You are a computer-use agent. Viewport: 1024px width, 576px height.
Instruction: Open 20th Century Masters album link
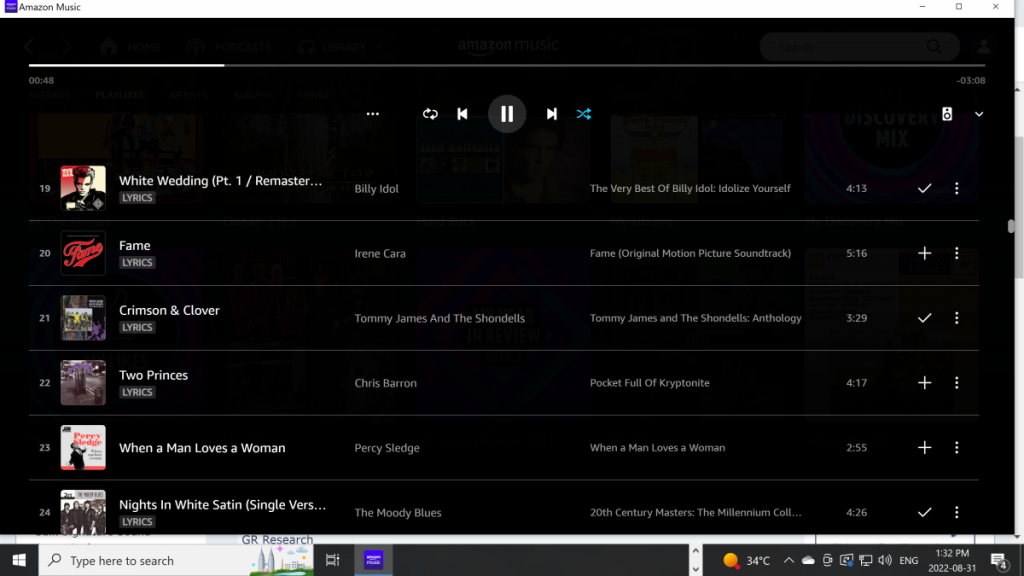(696, 513)
